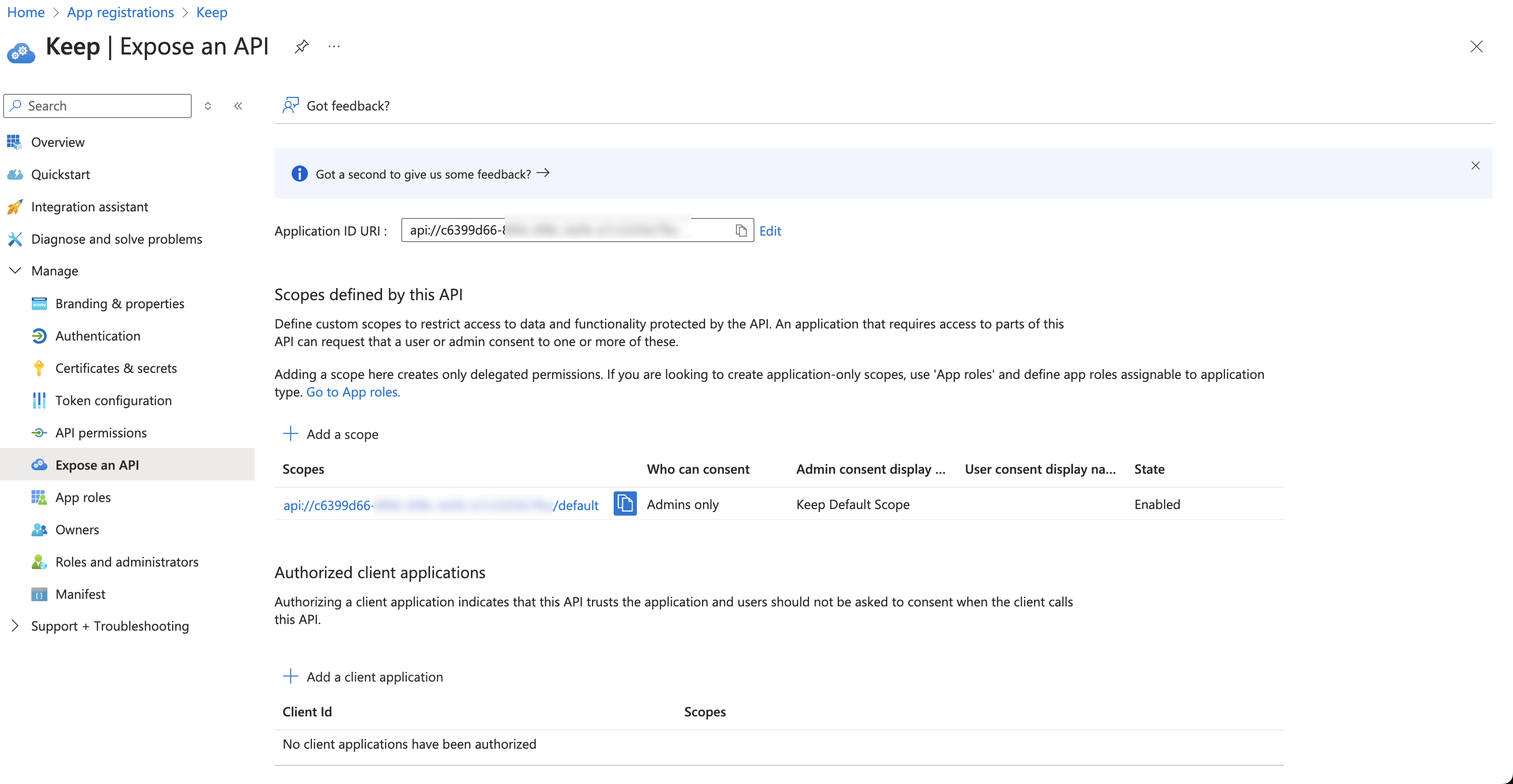Add a client application

click(363, 676)
